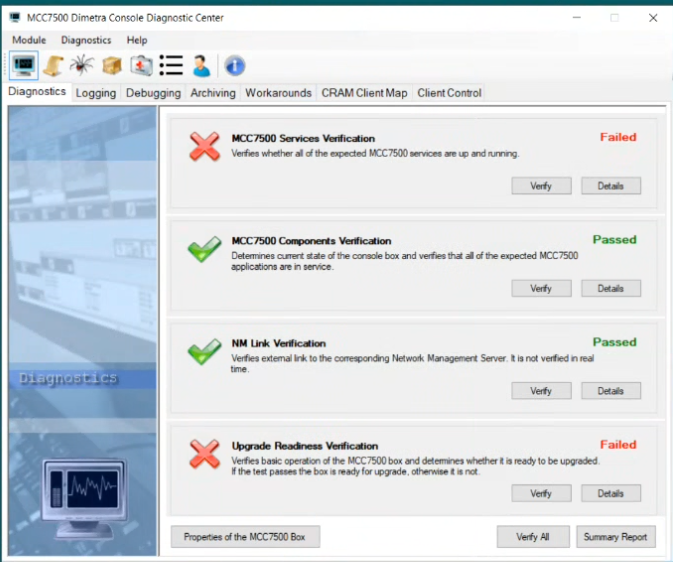Click the Failed status of Upgrade Readiness
Image resolution: width=673 pixels, height=562 pixels.
(618, 445)
